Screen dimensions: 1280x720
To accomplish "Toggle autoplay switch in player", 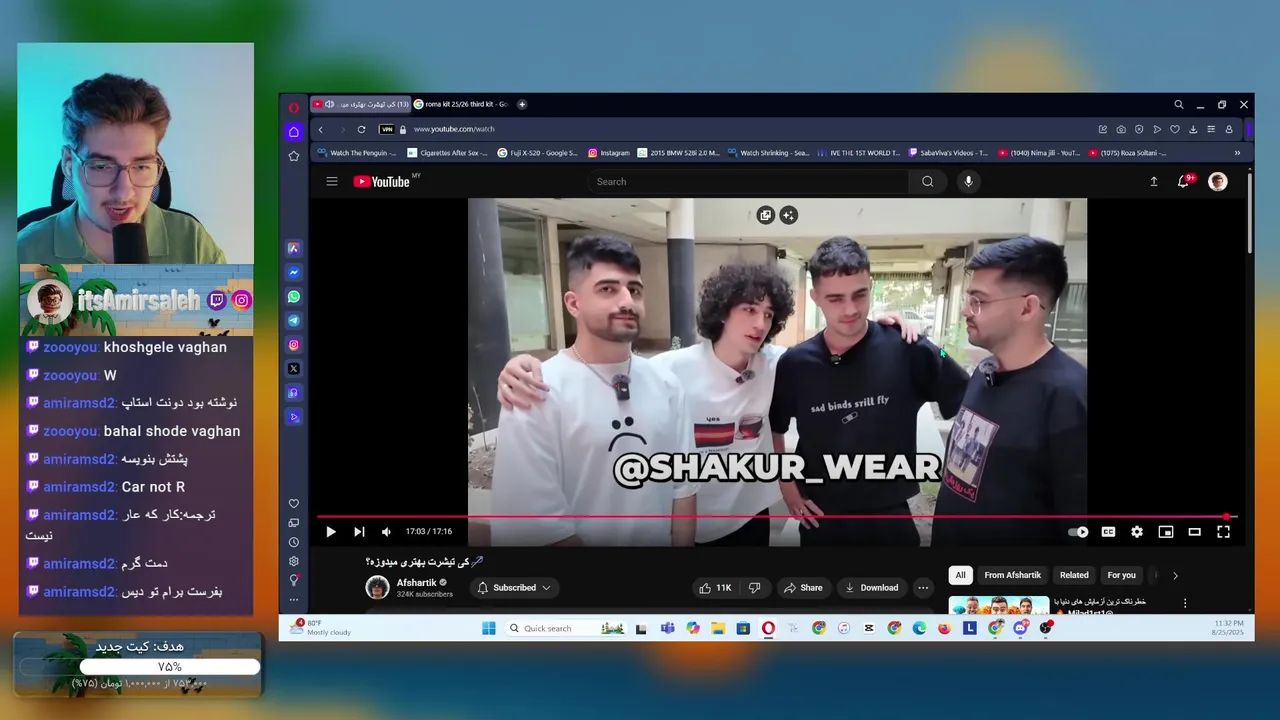I will 1078,532.
